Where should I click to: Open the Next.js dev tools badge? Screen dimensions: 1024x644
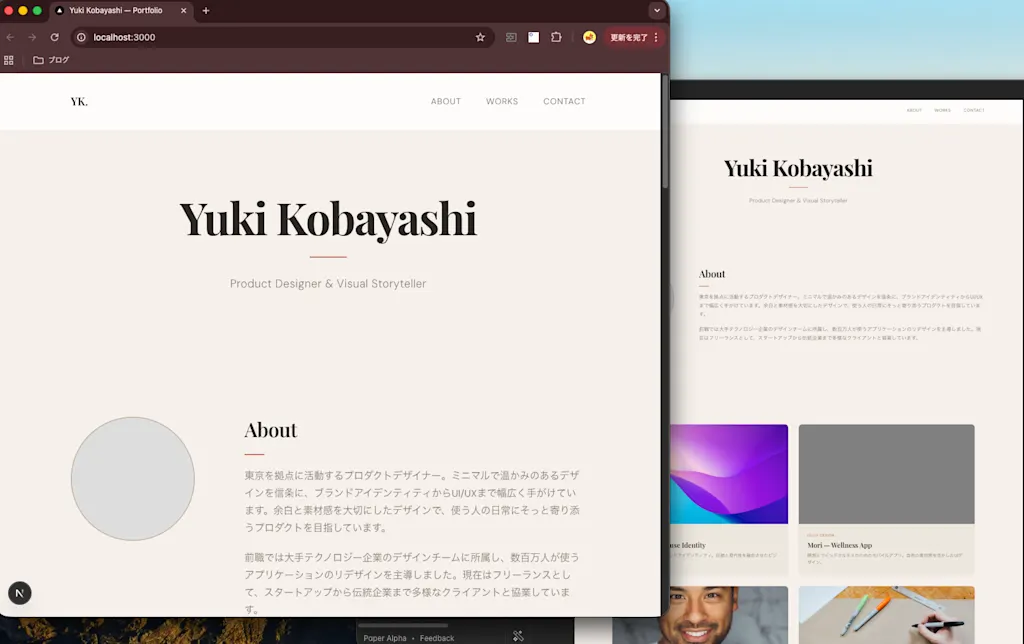(20, 593)
